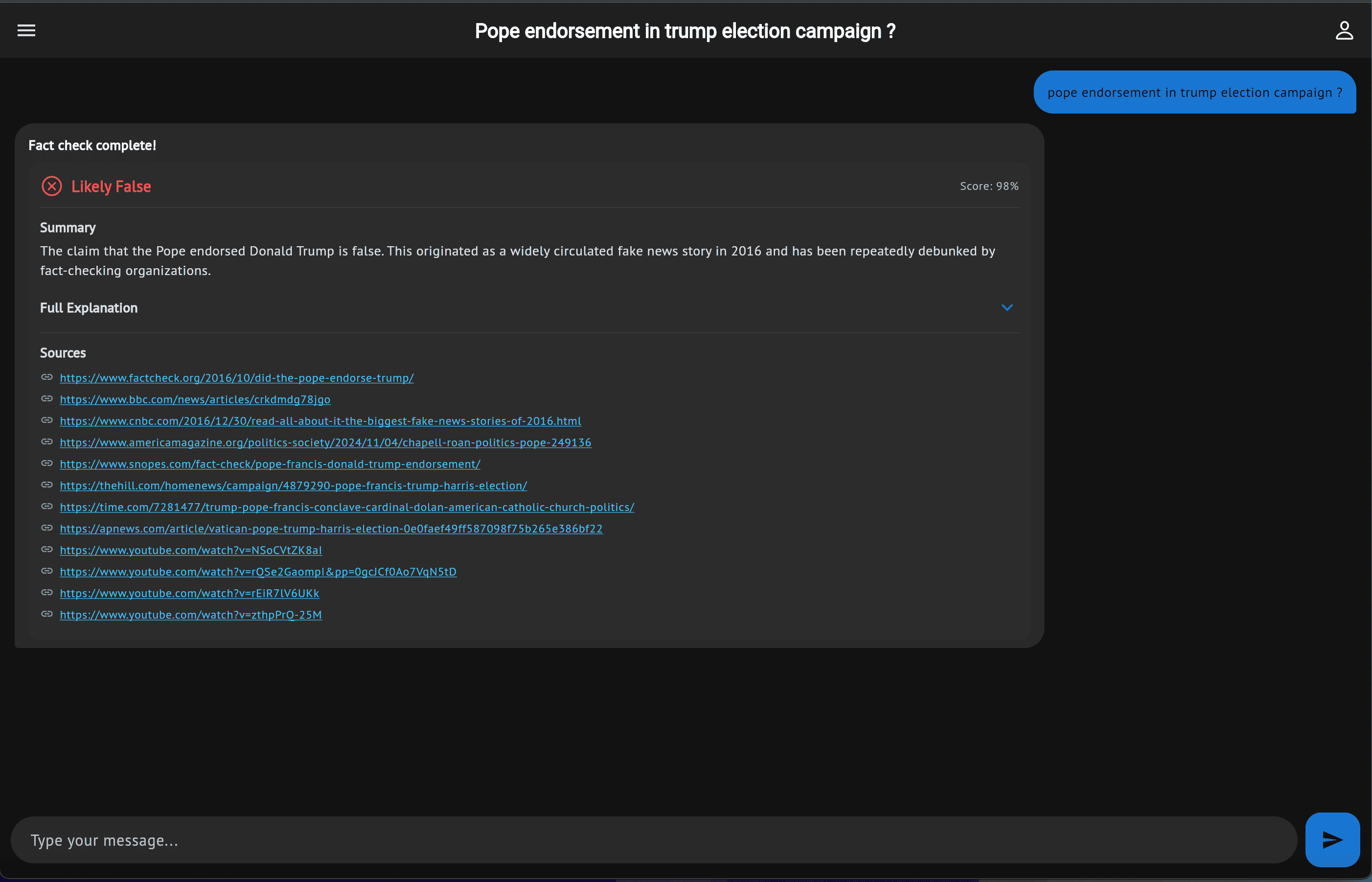Click the Full Explanation heading
Viewport: 1372px width, 882px height.
pos(89,308)
